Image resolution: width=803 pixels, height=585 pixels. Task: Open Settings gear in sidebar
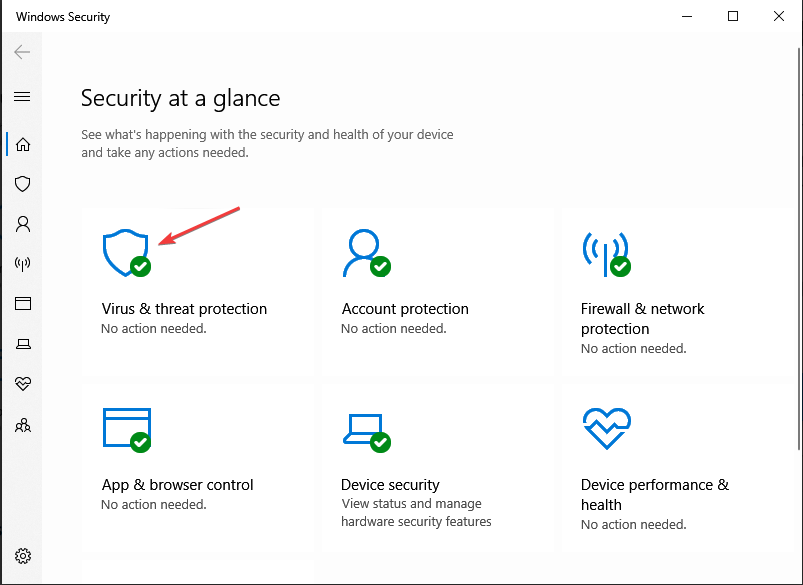pos(23,556)
